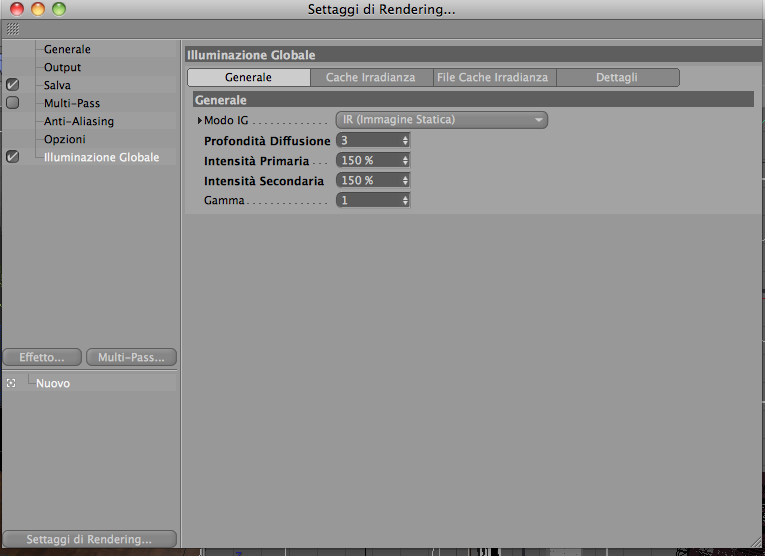Click the Settaggi di Rendering... bottom button

click(89, 539)
